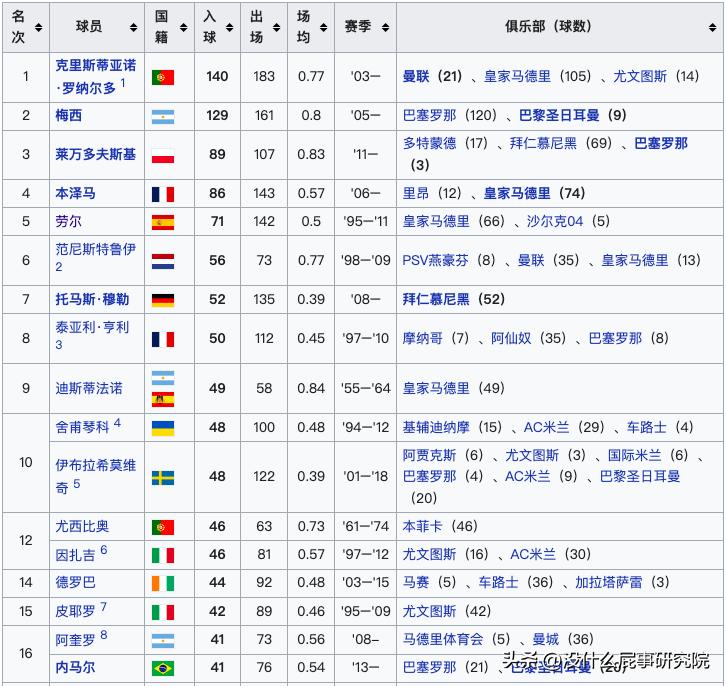Select average value 0.84 in 迪斯蒂法诺 row
Screen dimensions: 726x686
pyautogui.click(x=311, y=388)
